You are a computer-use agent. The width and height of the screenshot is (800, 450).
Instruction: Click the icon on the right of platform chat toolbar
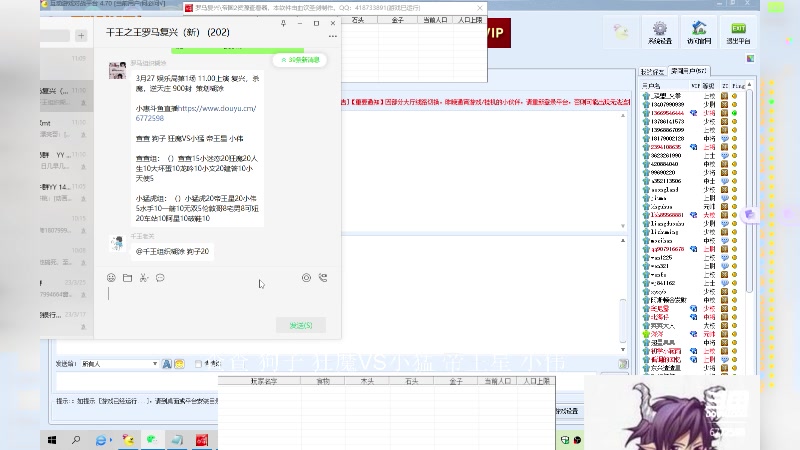[x=623, y=364]
